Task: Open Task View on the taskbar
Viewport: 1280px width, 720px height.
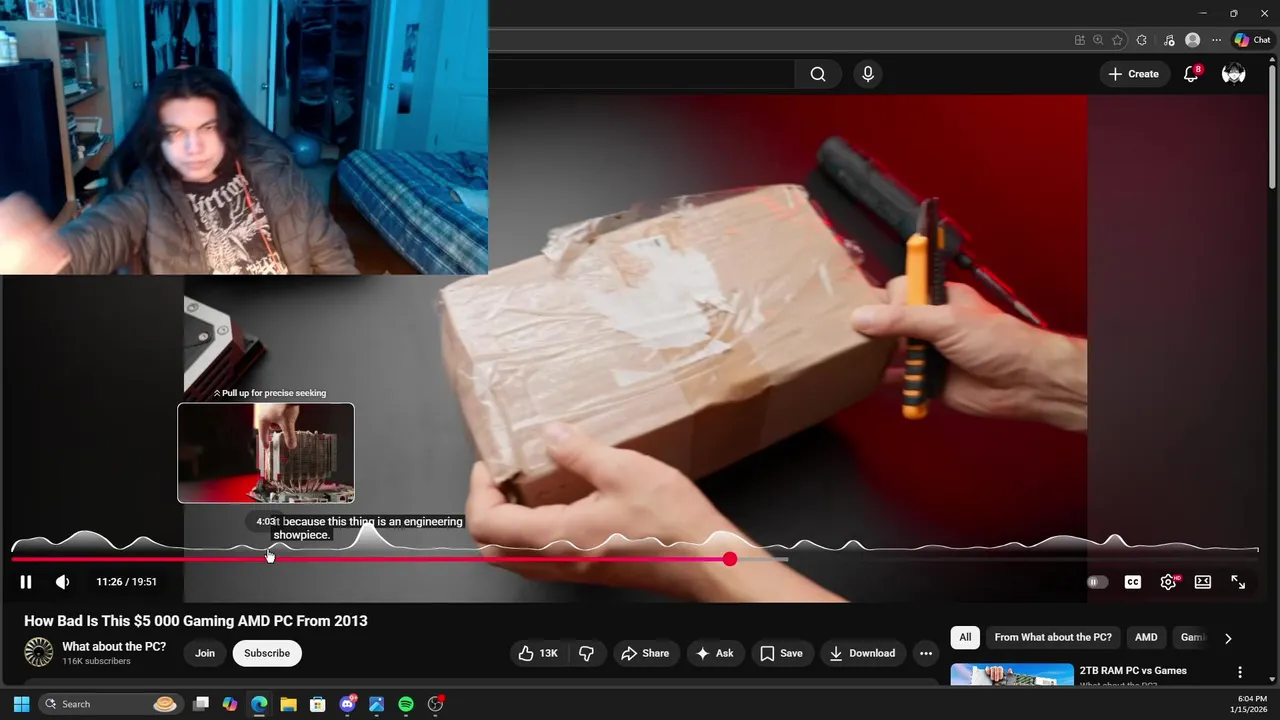Action: click(x=201, y=704)
